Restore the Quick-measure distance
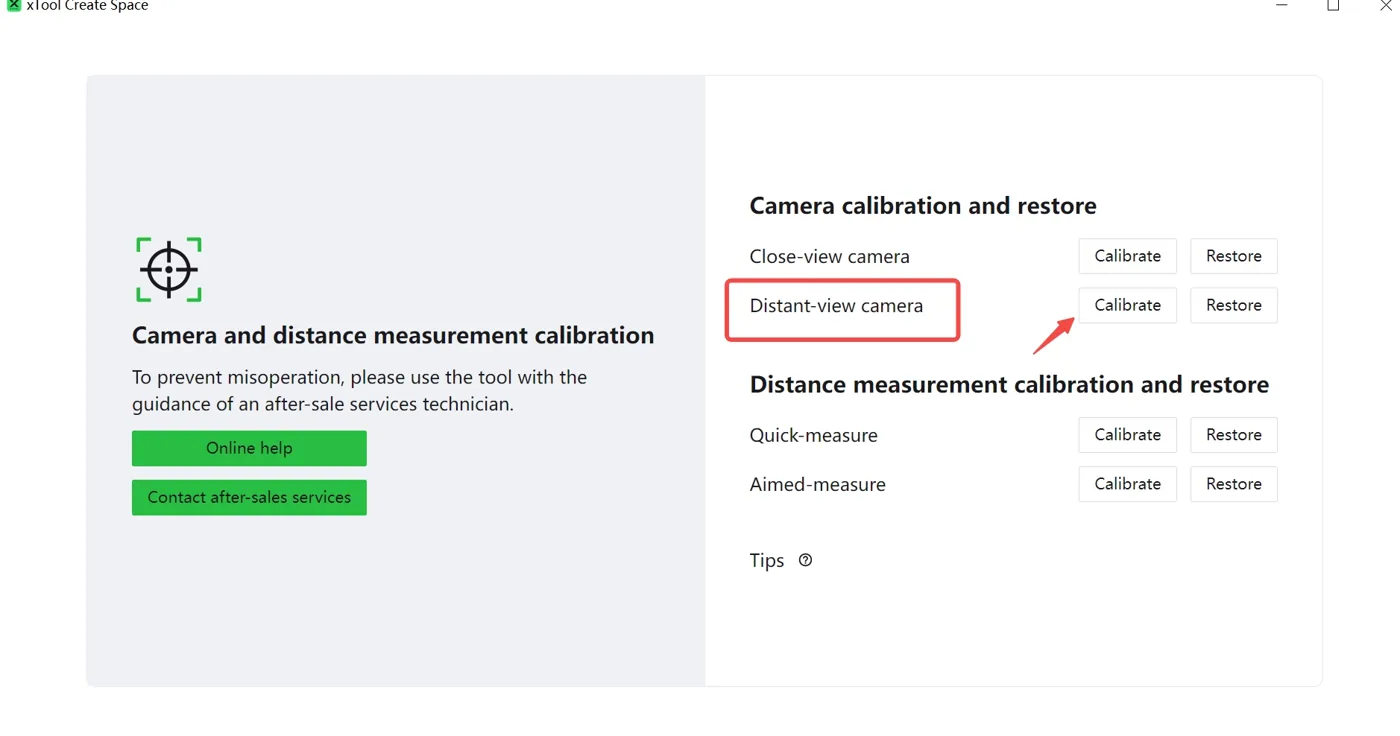The image size is (1400, 736). [x=1233, y=435]
